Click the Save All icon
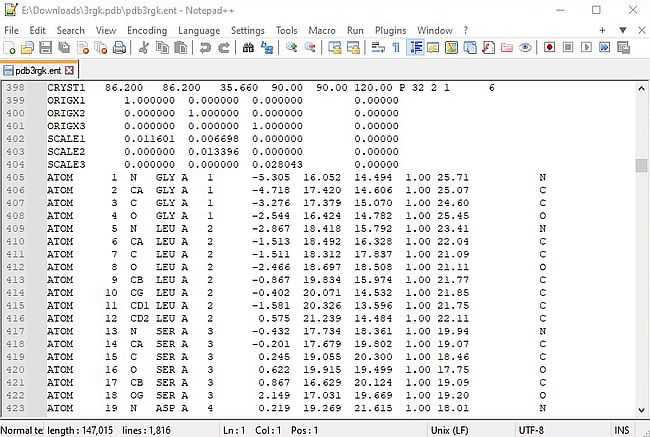Image resolution: width=650 pixels, height=437 pixels. [64, 48]
